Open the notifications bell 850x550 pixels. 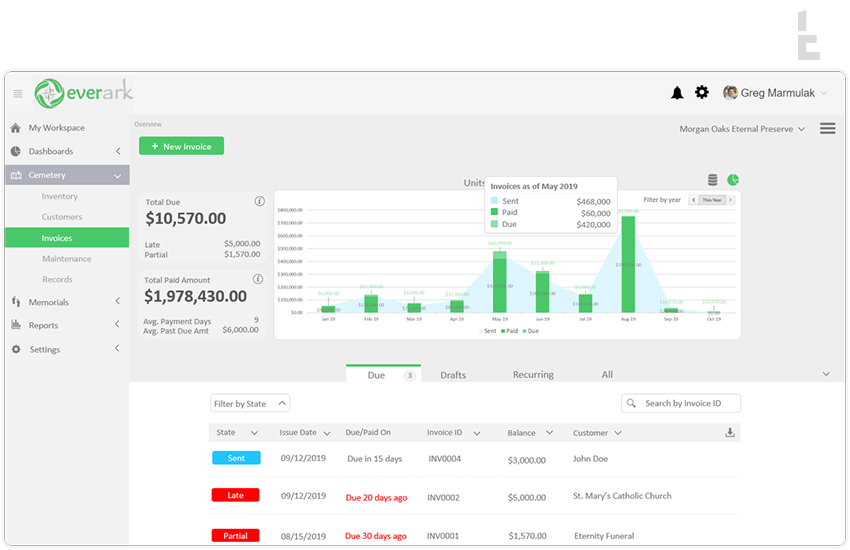coord(677,93)
